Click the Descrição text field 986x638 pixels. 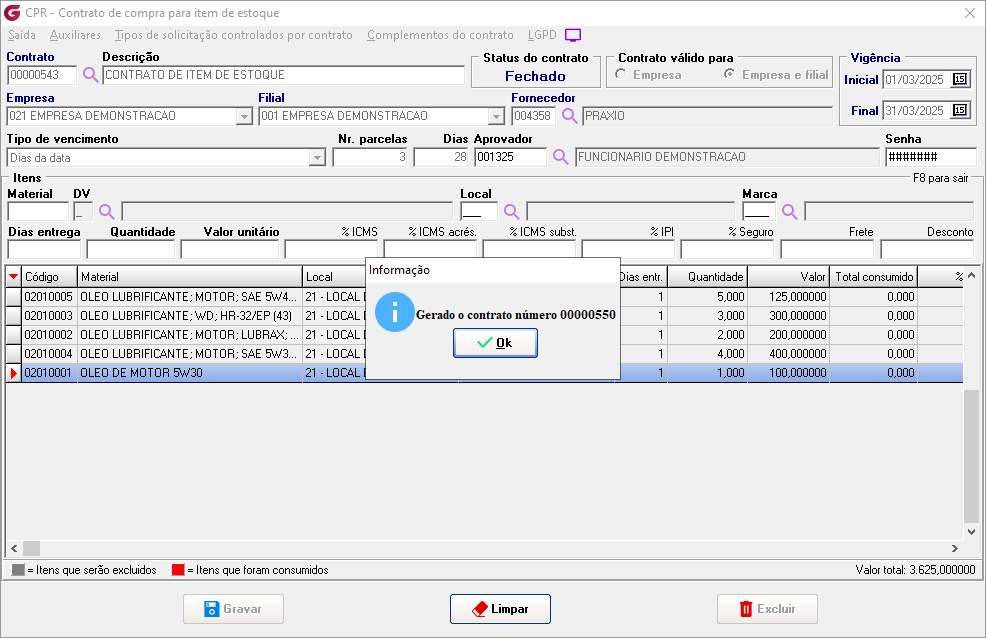283,75
